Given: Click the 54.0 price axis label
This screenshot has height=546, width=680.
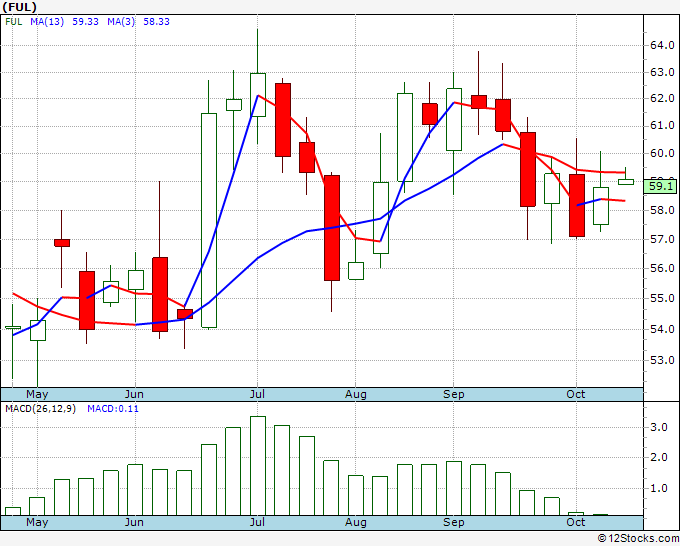Looking at the screenshot, I should click(662, 329).
